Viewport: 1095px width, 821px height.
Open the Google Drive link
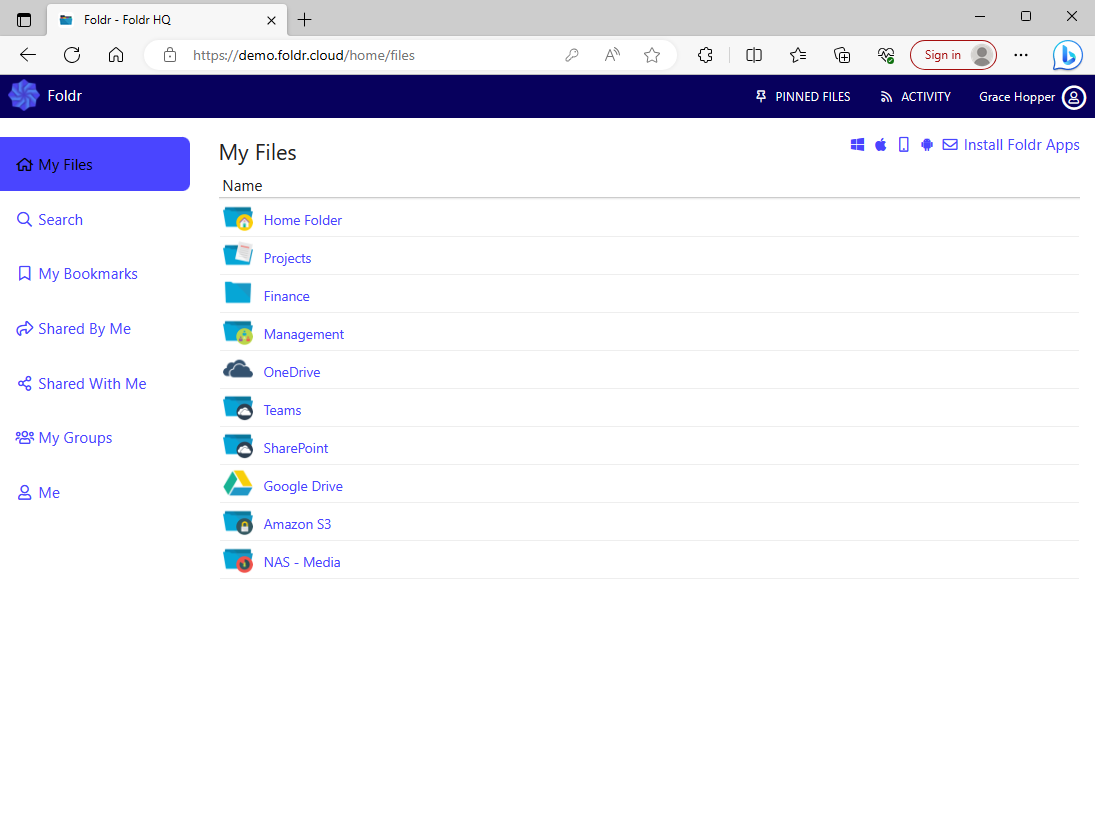click(x=303, y=486)
